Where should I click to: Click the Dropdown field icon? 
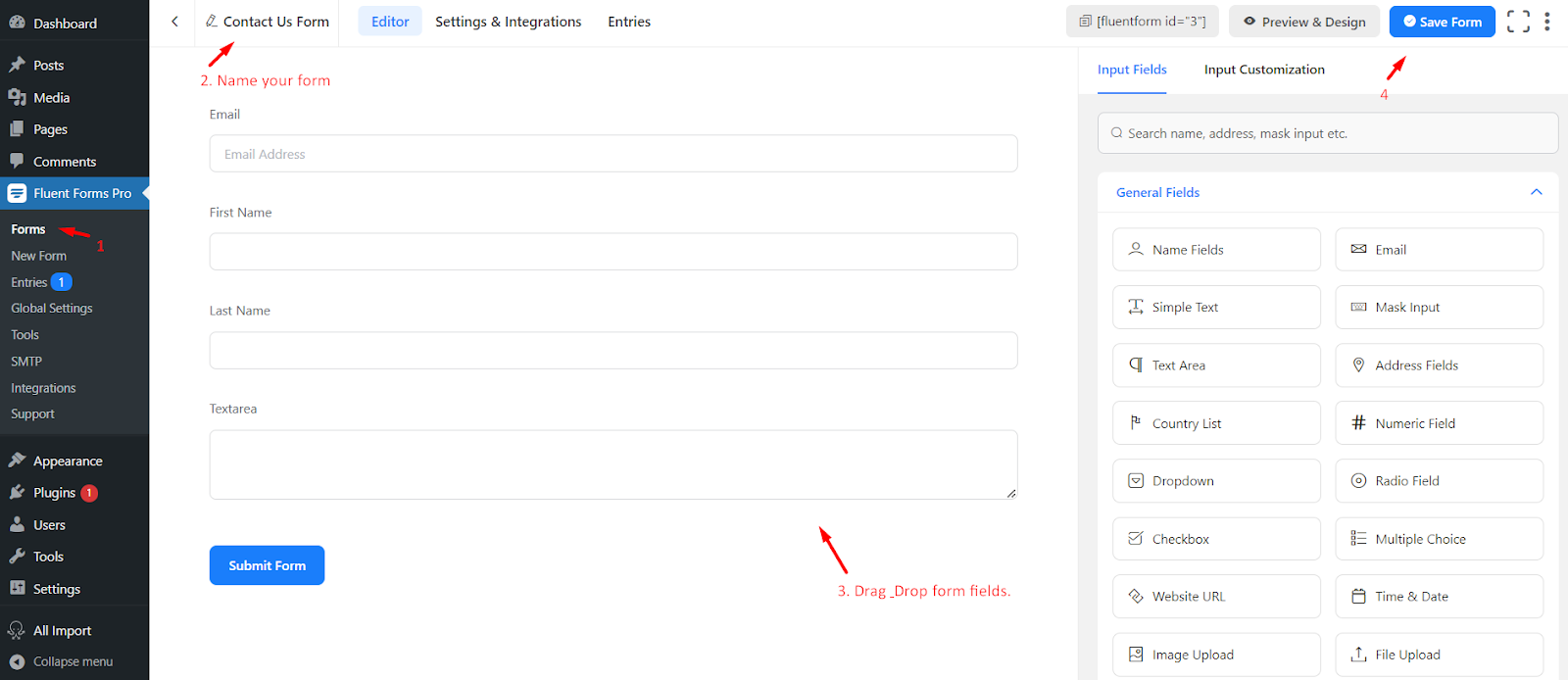tap(1136, 480)
